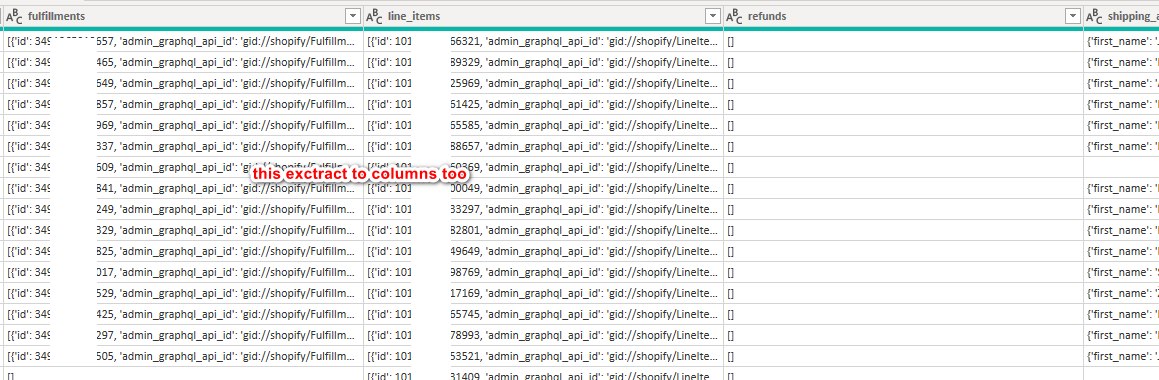Click fulfillments cell with id ending 609

tap(183, 168)
